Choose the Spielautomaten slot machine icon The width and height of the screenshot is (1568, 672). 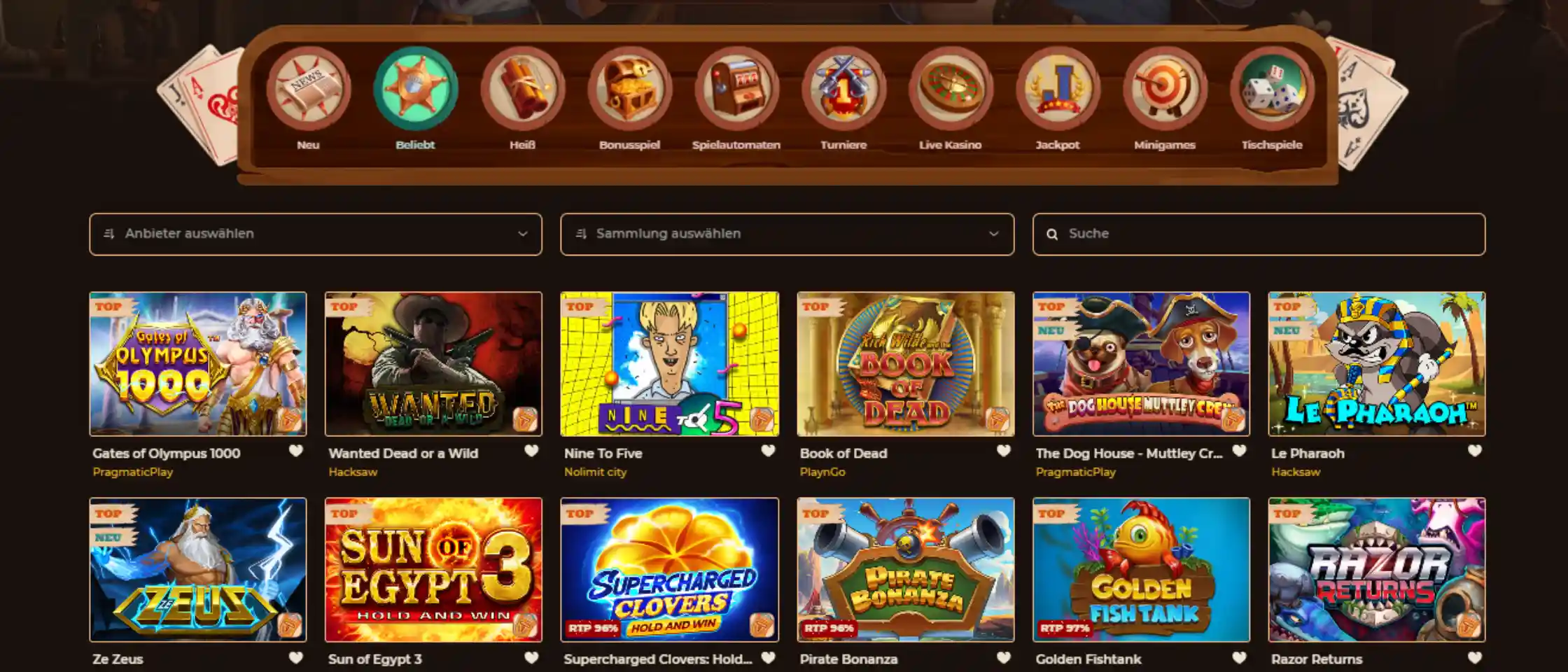(736, 89)
